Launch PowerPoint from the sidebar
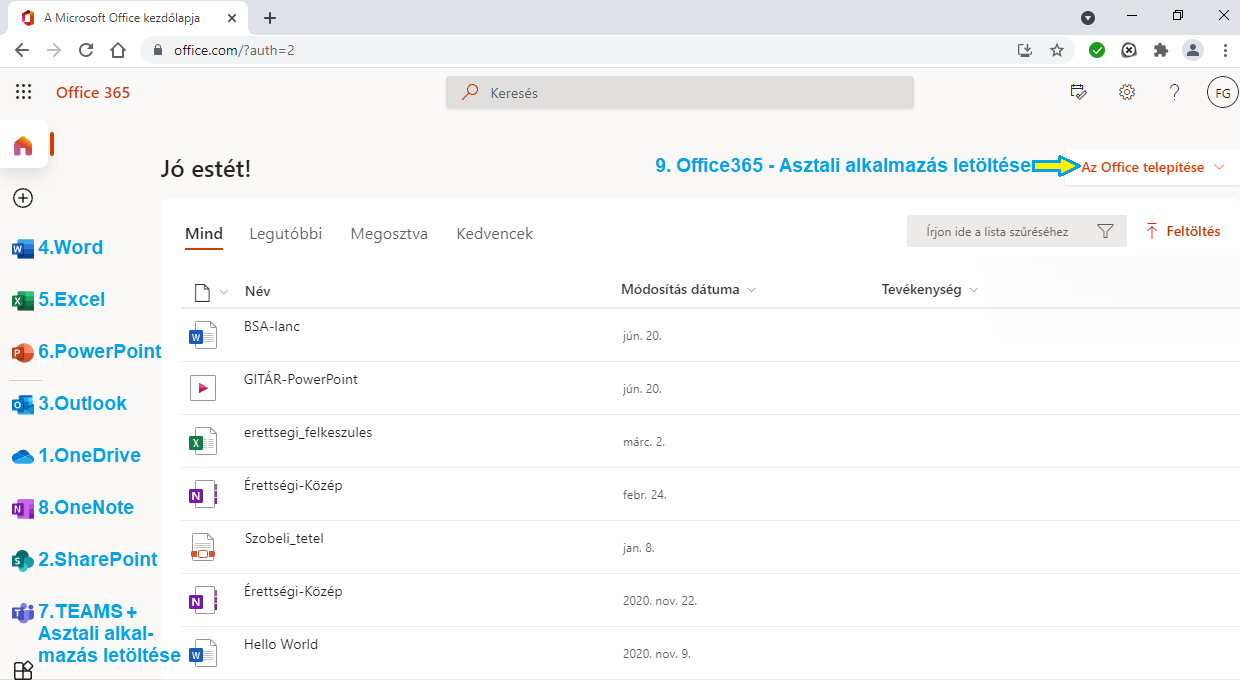This screenshot has height=680, width=1240. tap(22, 351)
